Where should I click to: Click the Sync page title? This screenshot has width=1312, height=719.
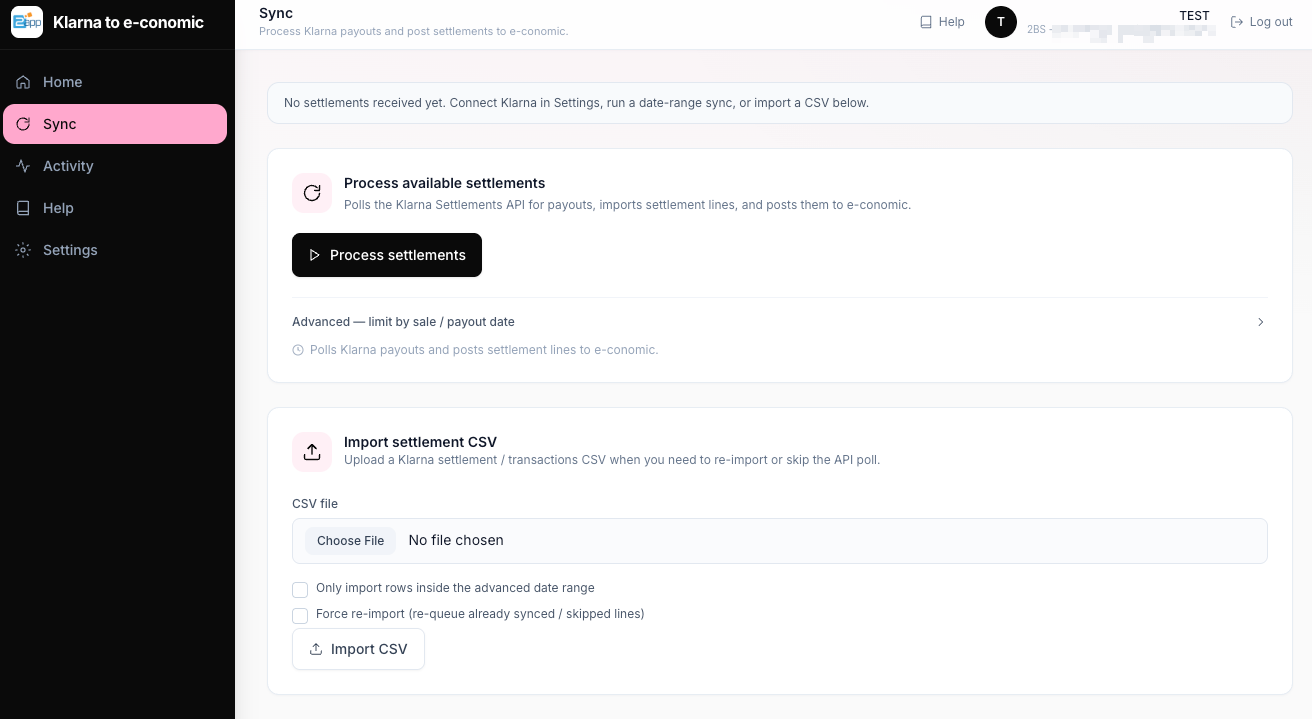tap(276, 13)
